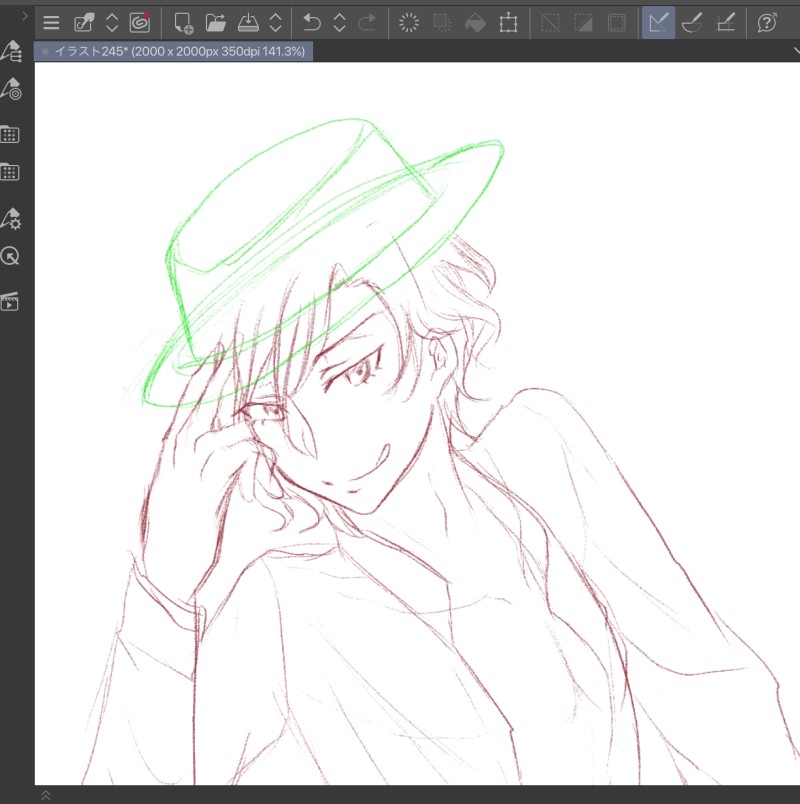Image resolution: width=800 pixels, height=804 pixels.
Task: Expand chevrons next to Save icon
Action: tap(275, 23)
